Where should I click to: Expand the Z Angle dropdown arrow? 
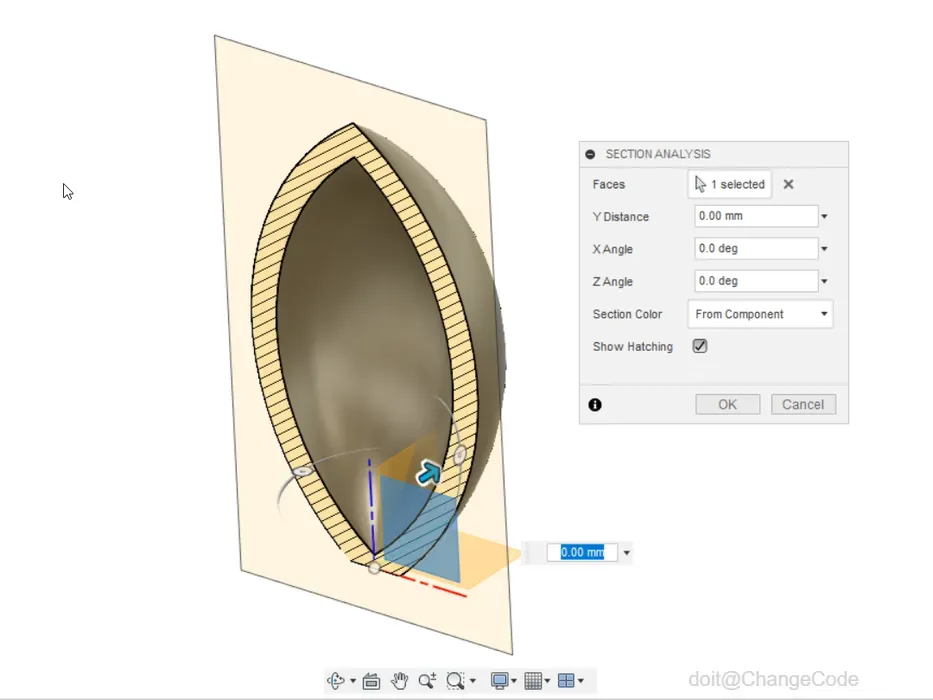click(x=824, y=281)
